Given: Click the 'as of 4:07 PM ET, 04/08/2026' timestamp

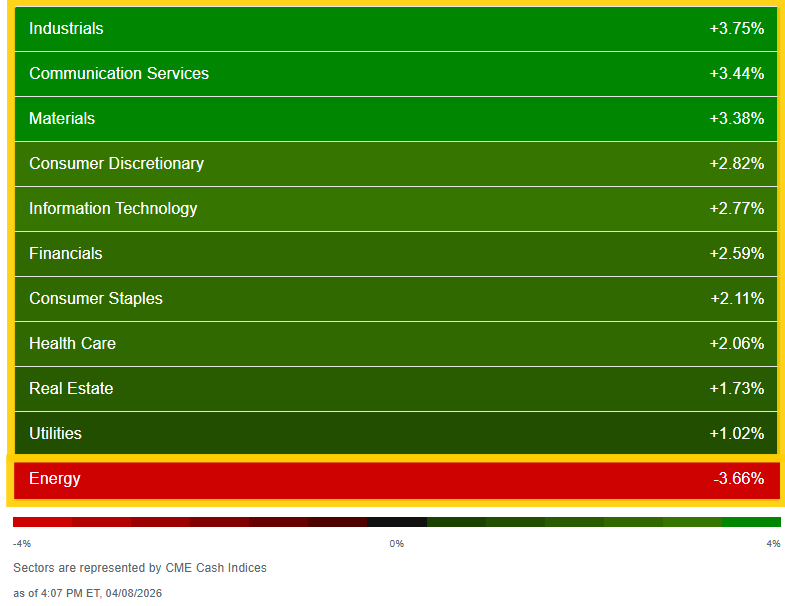Looking at the screenshot, I should [88, 593].
